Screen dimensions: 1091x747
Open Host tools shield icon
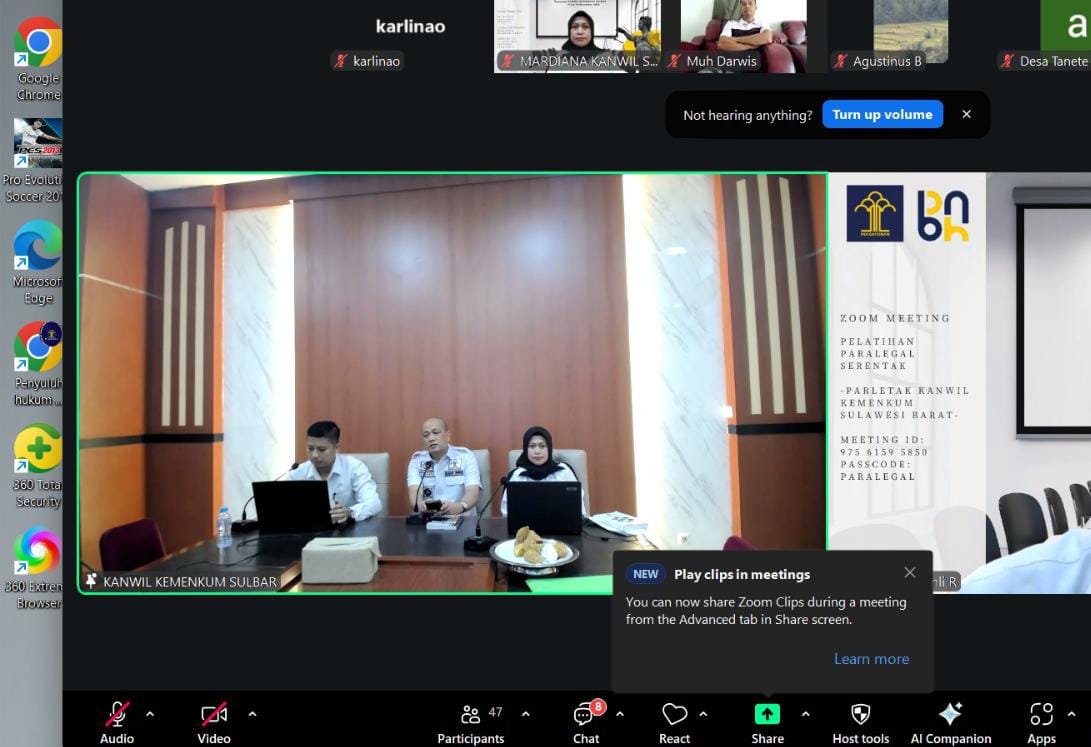[860, 714]
